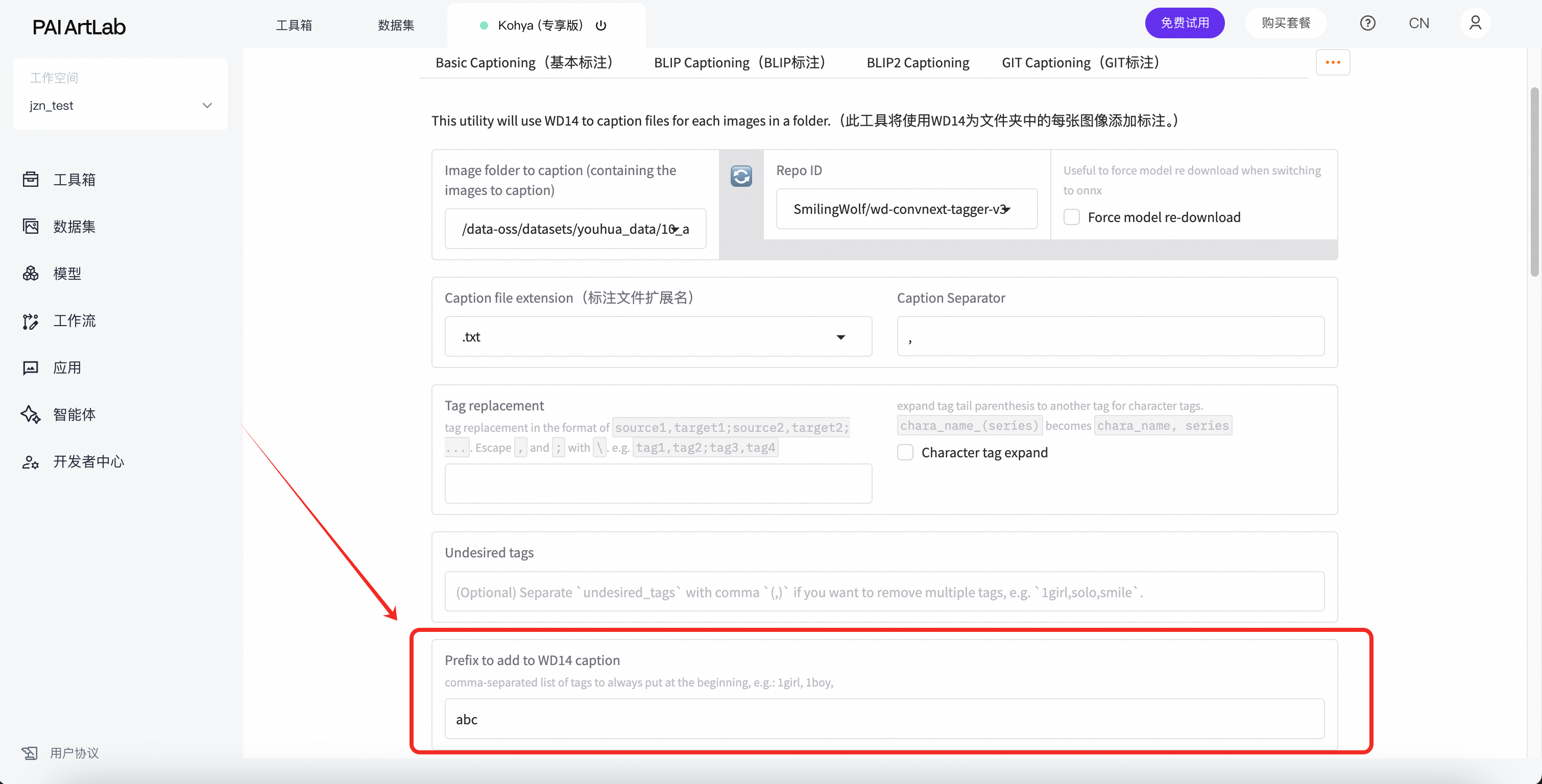
Task: Click the Kohya power restart icon
Action: tap(601, 25)
